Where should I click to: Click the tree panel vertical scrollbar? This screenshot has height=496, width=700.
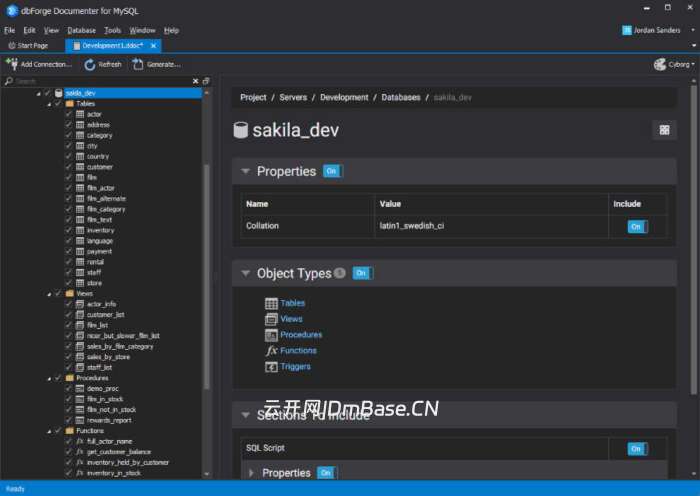point(206,277)
